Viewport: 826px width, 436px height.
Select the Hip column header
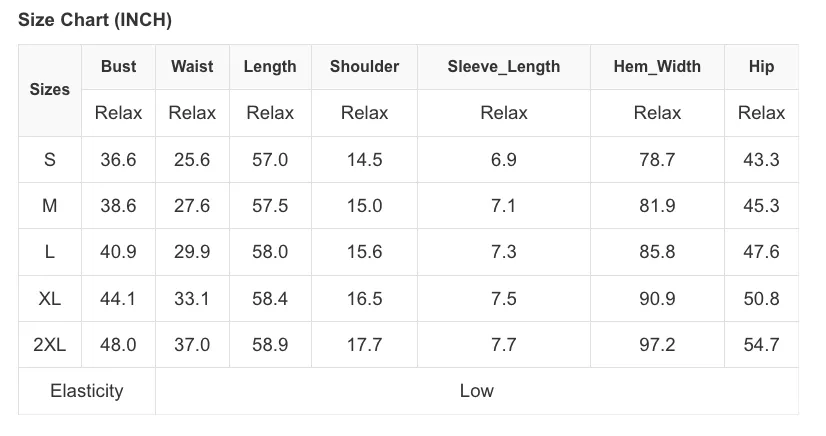click(761, 67)
